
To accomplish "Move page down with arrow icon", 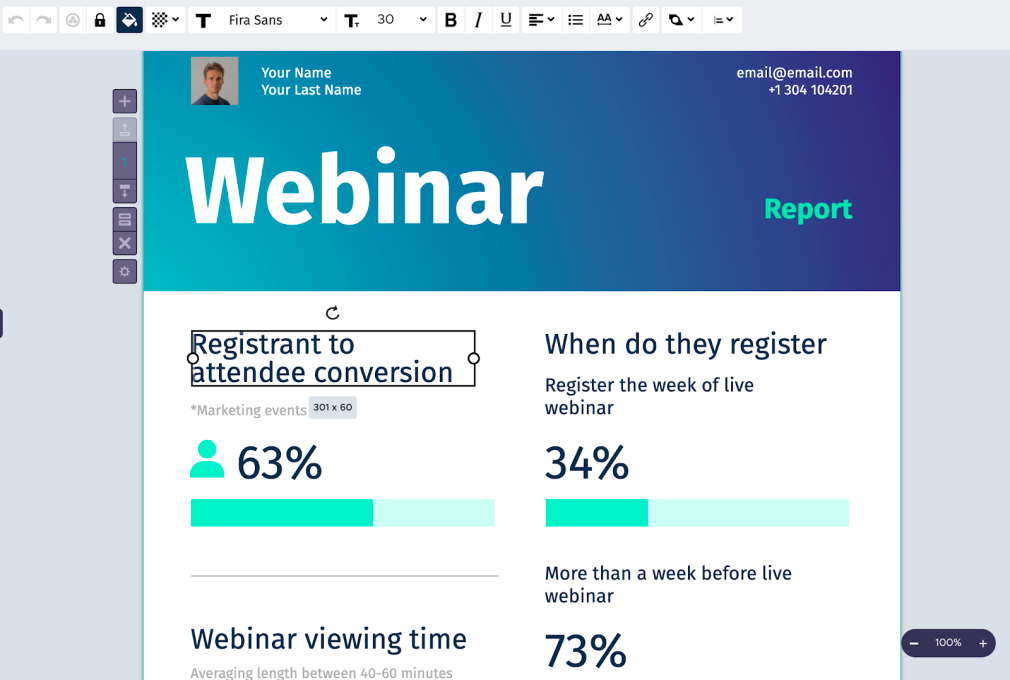I will tap(125, 191).
